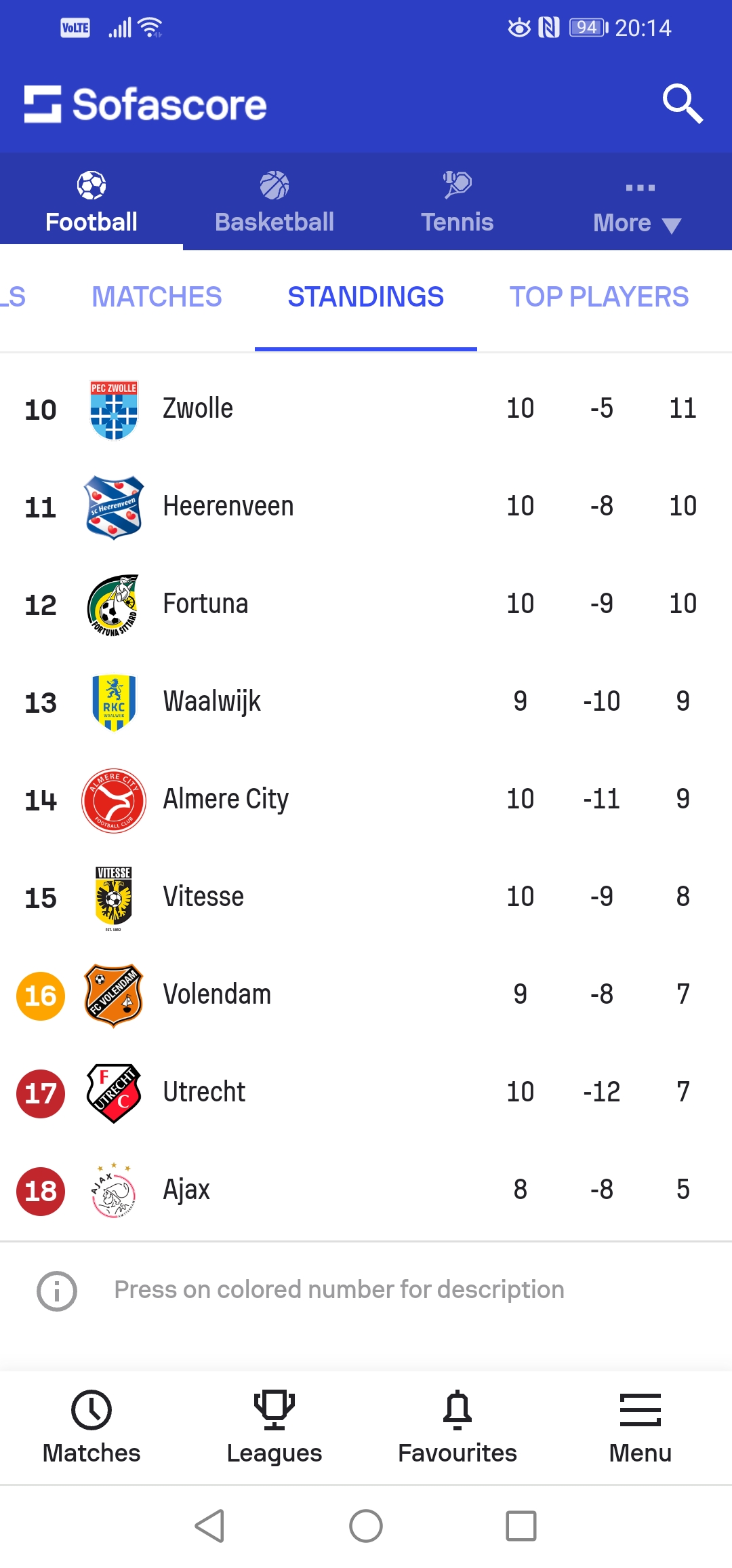
Task: Open Favourites bell icon
Action: (x=457, y=1411)
